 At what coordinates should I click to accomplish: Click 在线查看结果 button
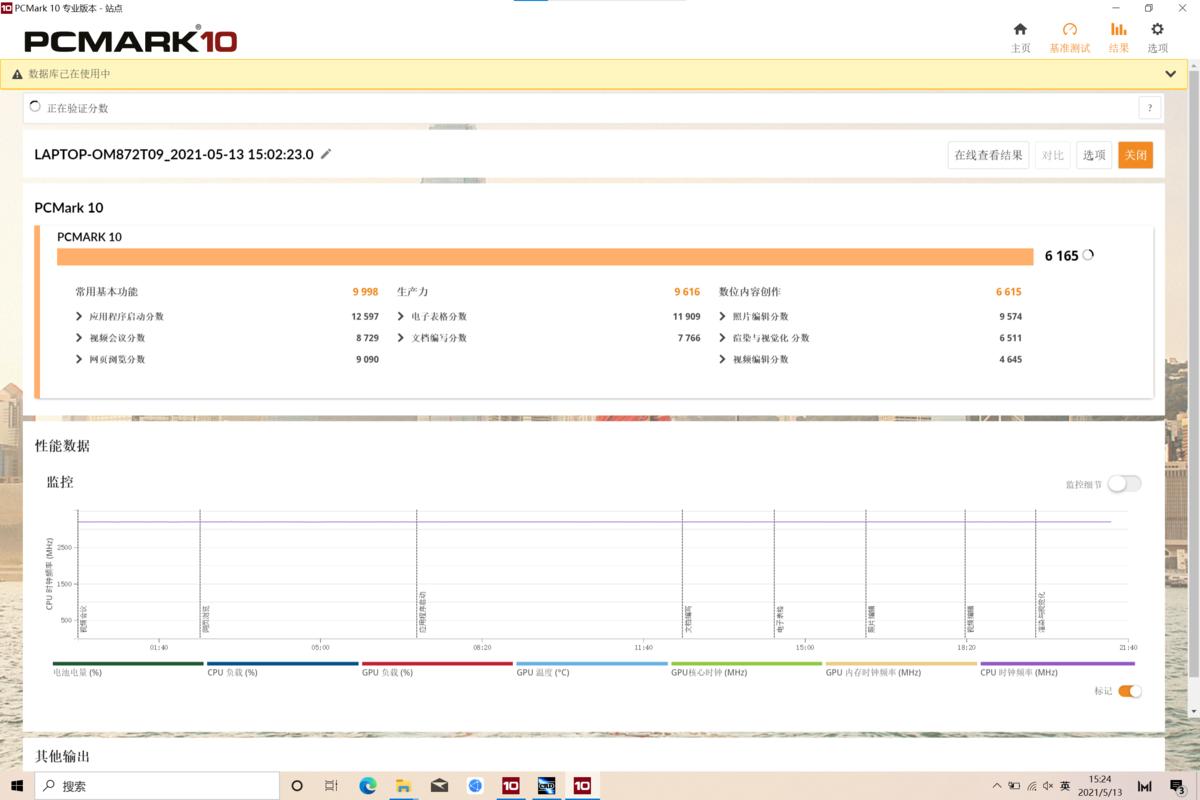pos(988,155)
